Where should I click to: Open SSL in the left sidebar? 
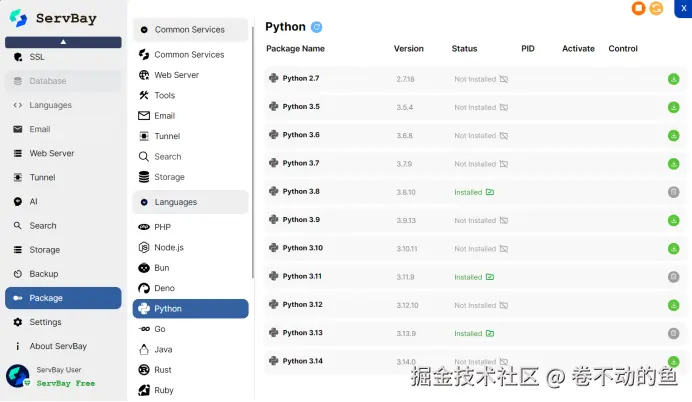[63, 57]
